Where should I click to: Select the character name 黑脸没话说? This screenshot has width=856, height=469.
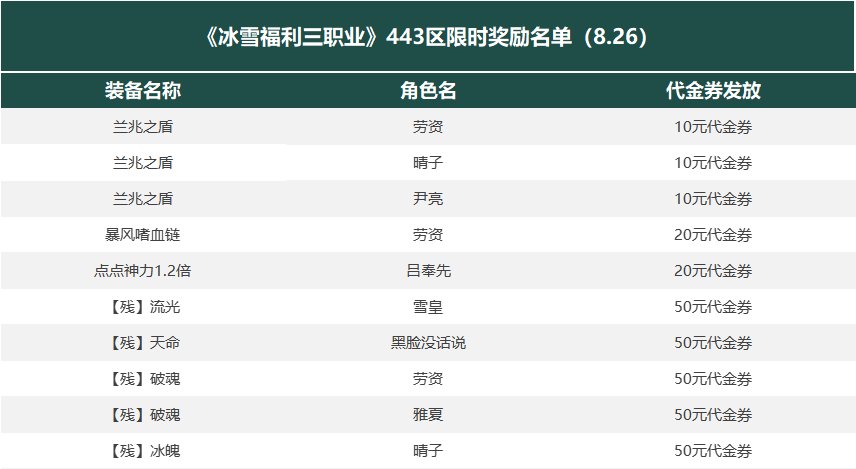click(x=428, y=343)
